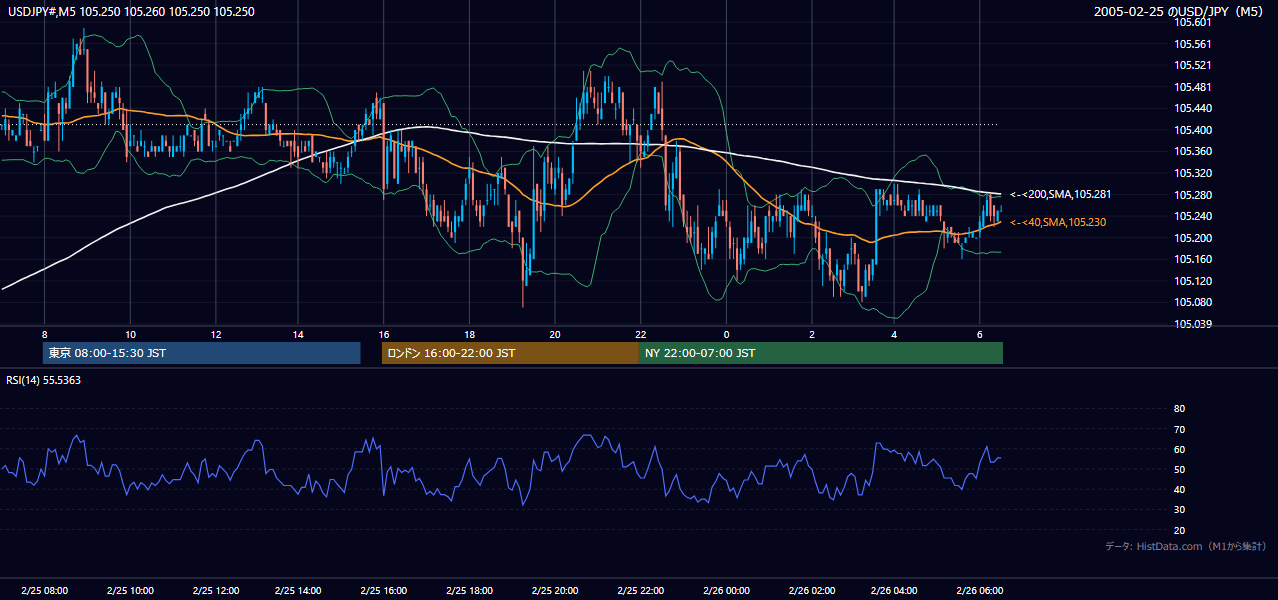Click price scale value 105.080
The height and width of the screenshot is (600, 1278).
pos(1192,302)
